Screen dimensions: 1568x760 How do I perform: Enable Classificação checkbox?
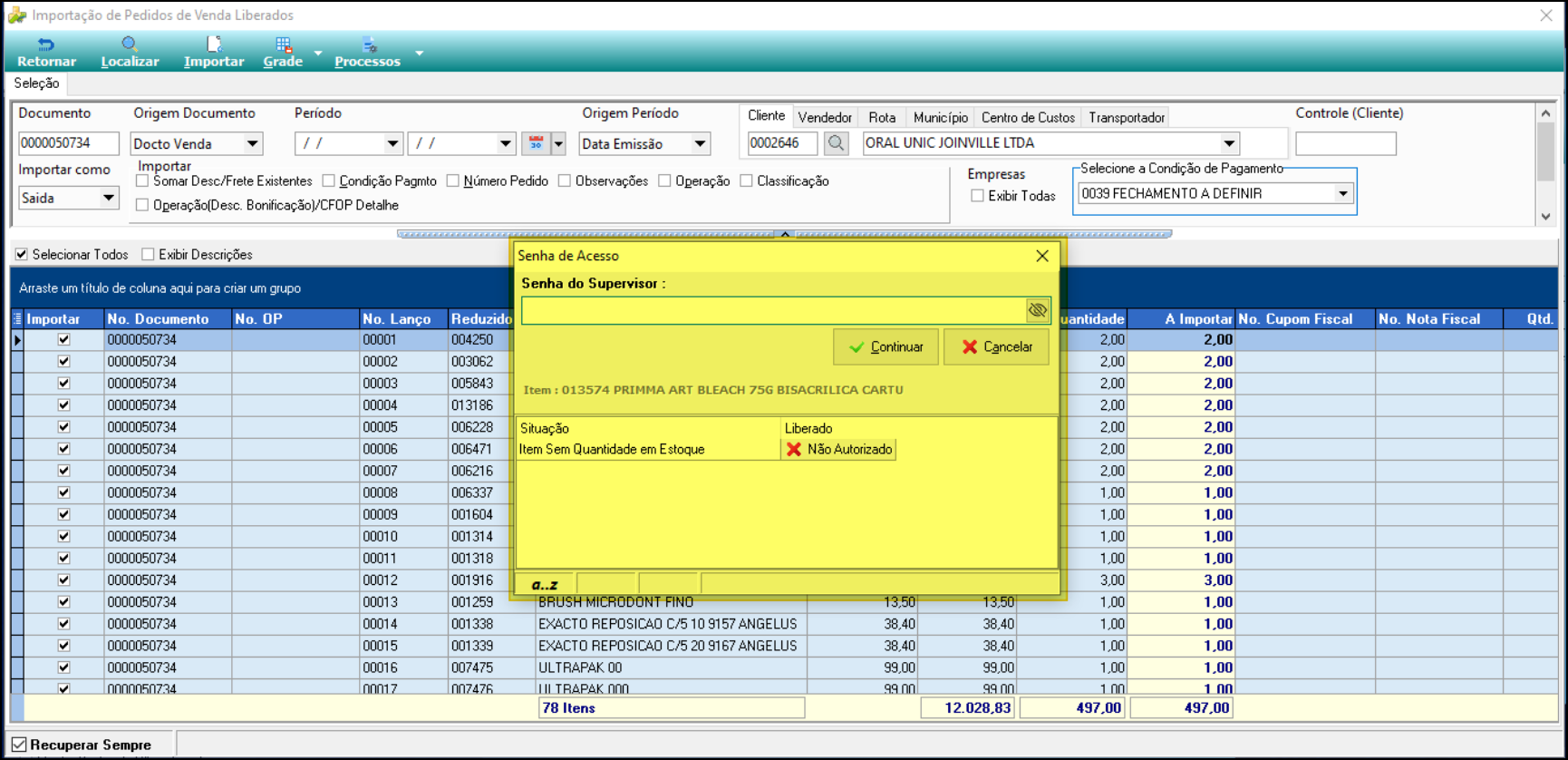pos(746,181)
